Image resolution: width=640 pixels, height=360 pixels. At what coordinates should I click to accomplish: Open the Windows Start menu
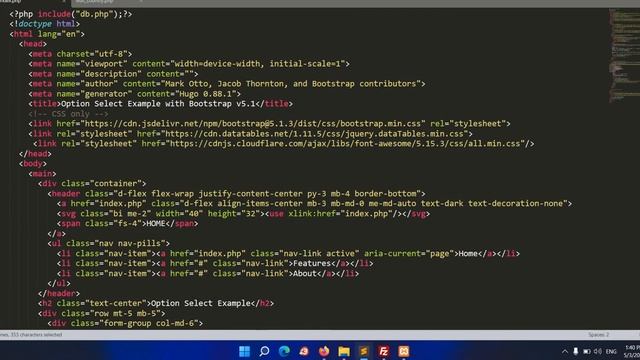(244, 351)
